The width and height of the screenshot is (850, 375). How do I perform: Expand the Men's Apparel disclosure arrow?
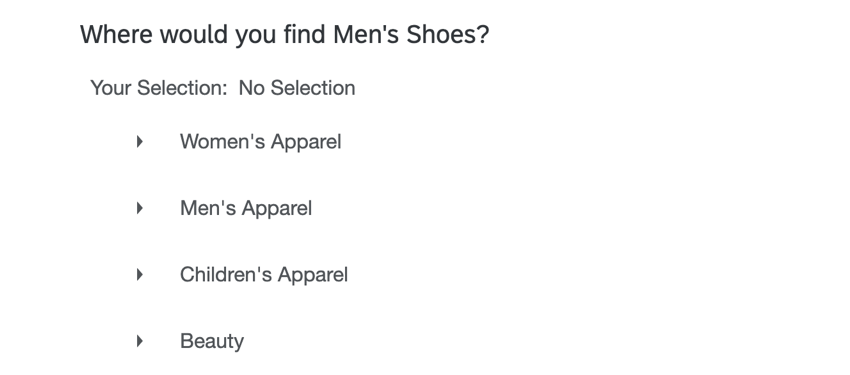coord(140,208)
